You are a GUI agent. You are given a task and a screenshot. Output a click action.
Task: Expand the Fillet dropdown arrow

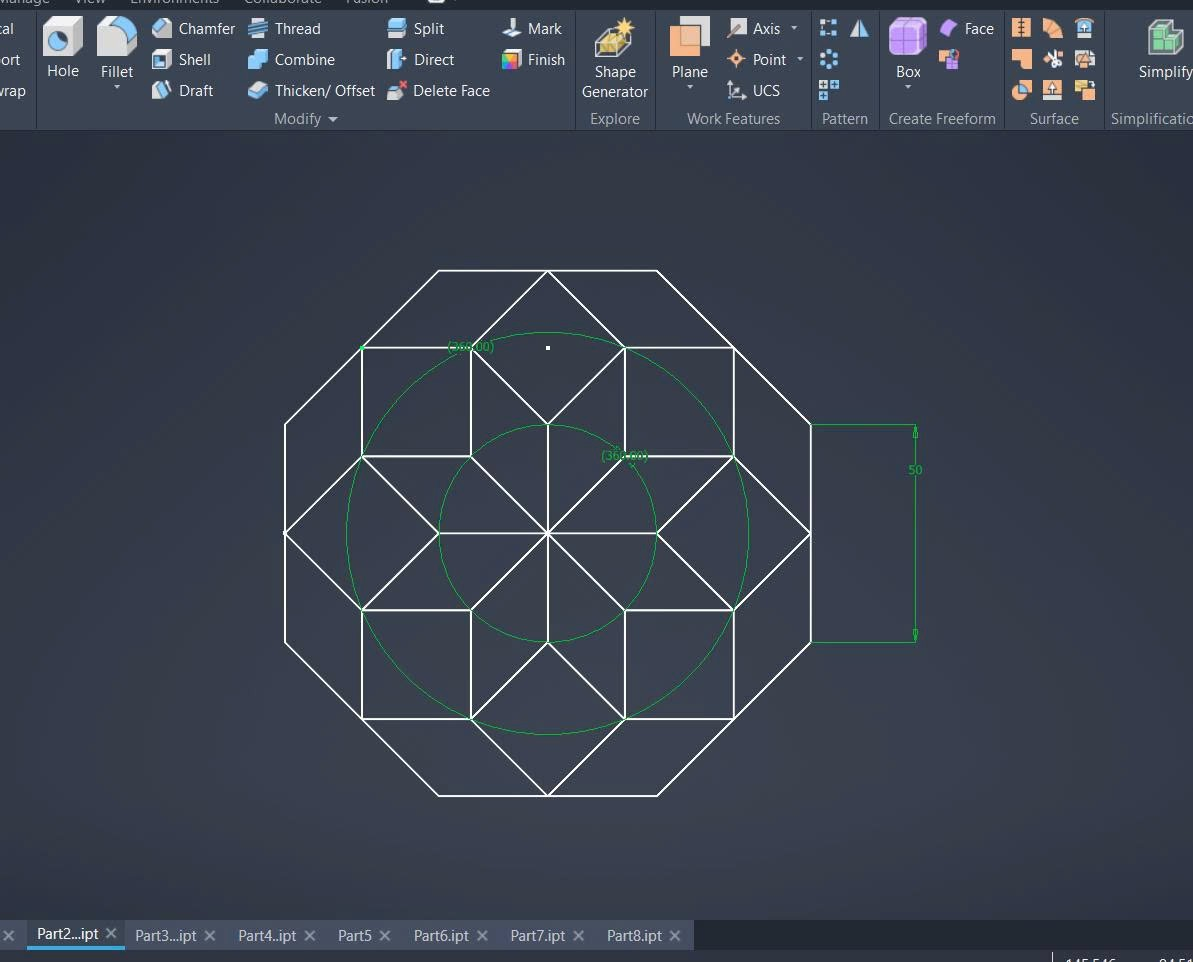click(117, 88)
